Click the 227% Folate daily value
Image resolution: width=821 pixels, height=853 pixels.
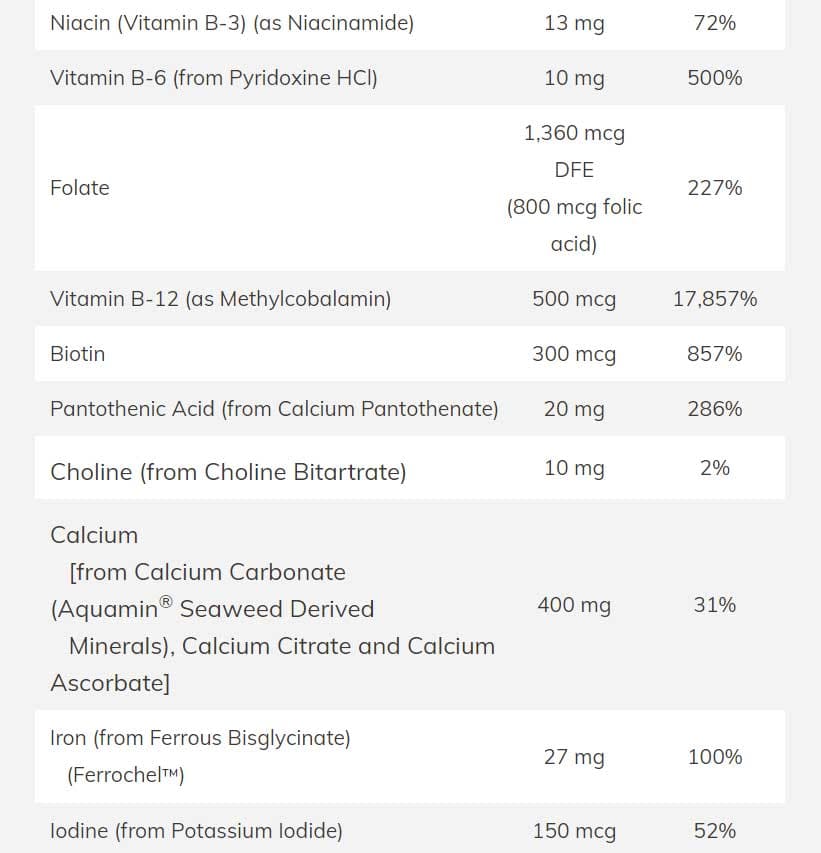coord(714,188)
